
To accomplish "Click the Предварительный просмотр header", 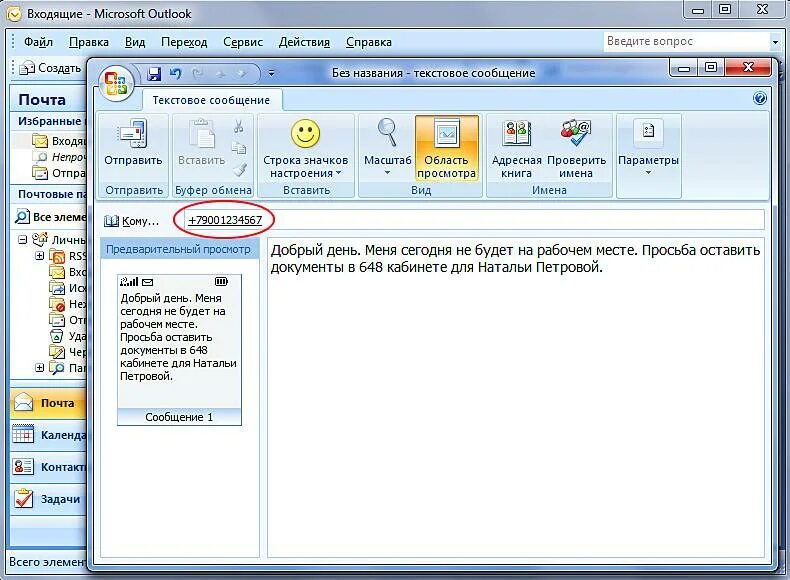I will point(179,249).
